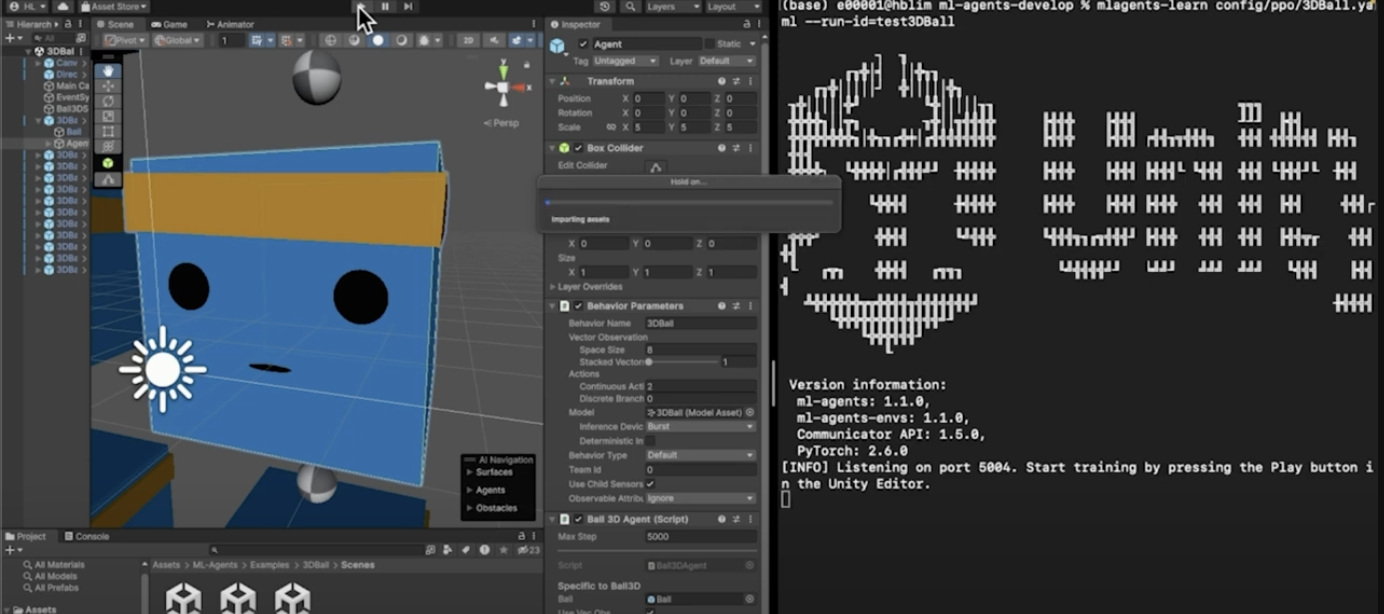Toggle the Static checkbox
The image size is (1384, 614).
[x=709, y=44]
